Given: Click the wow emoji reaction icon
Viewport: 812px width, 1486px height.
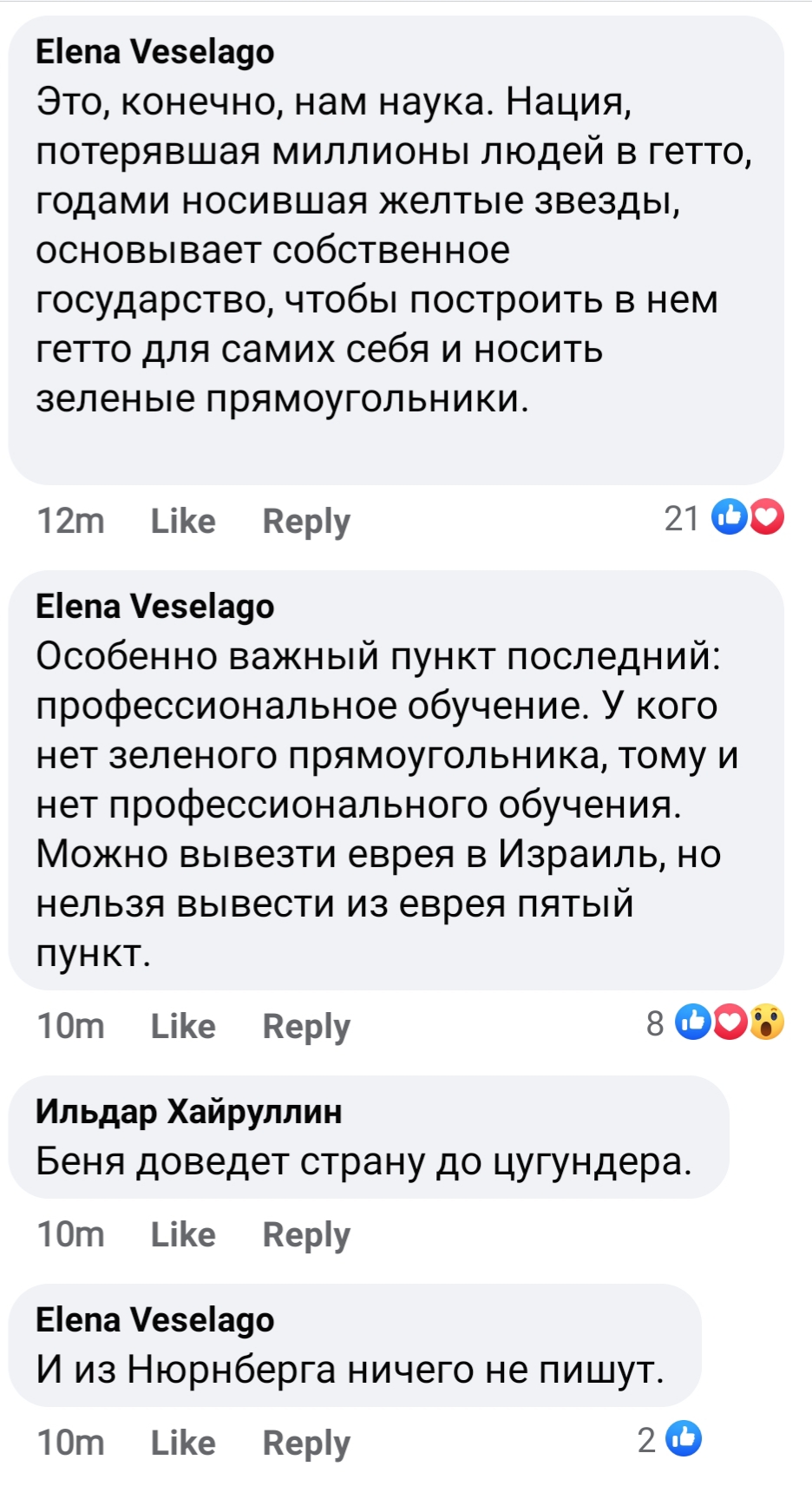Looking at the screenshot, I should point(767,1022).
